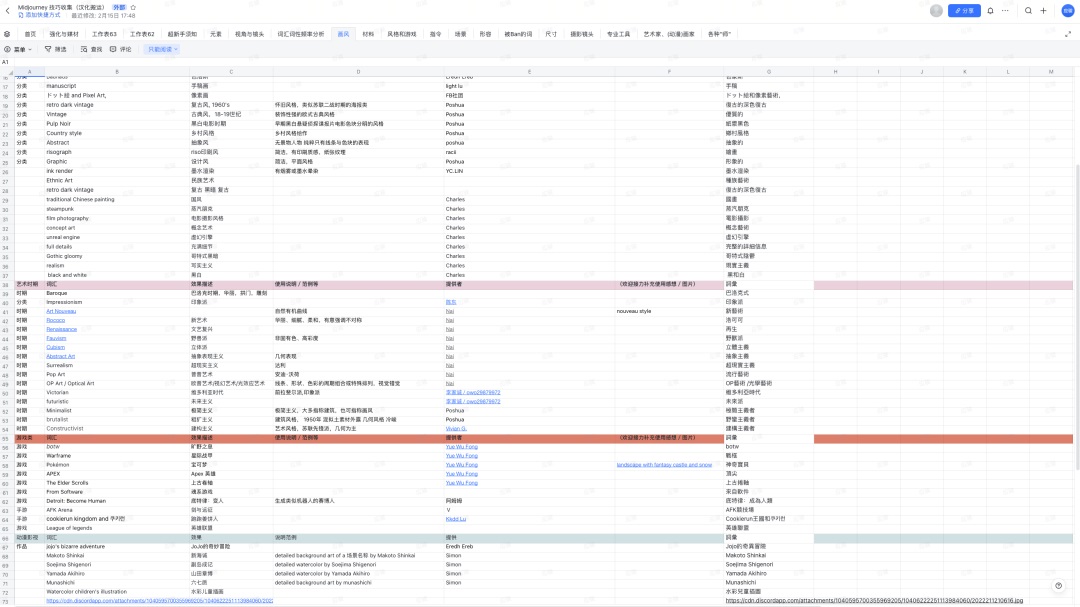1080x607 pixels.
Task: Open the Rococo hyperlink
Action: tap(56, 320)
